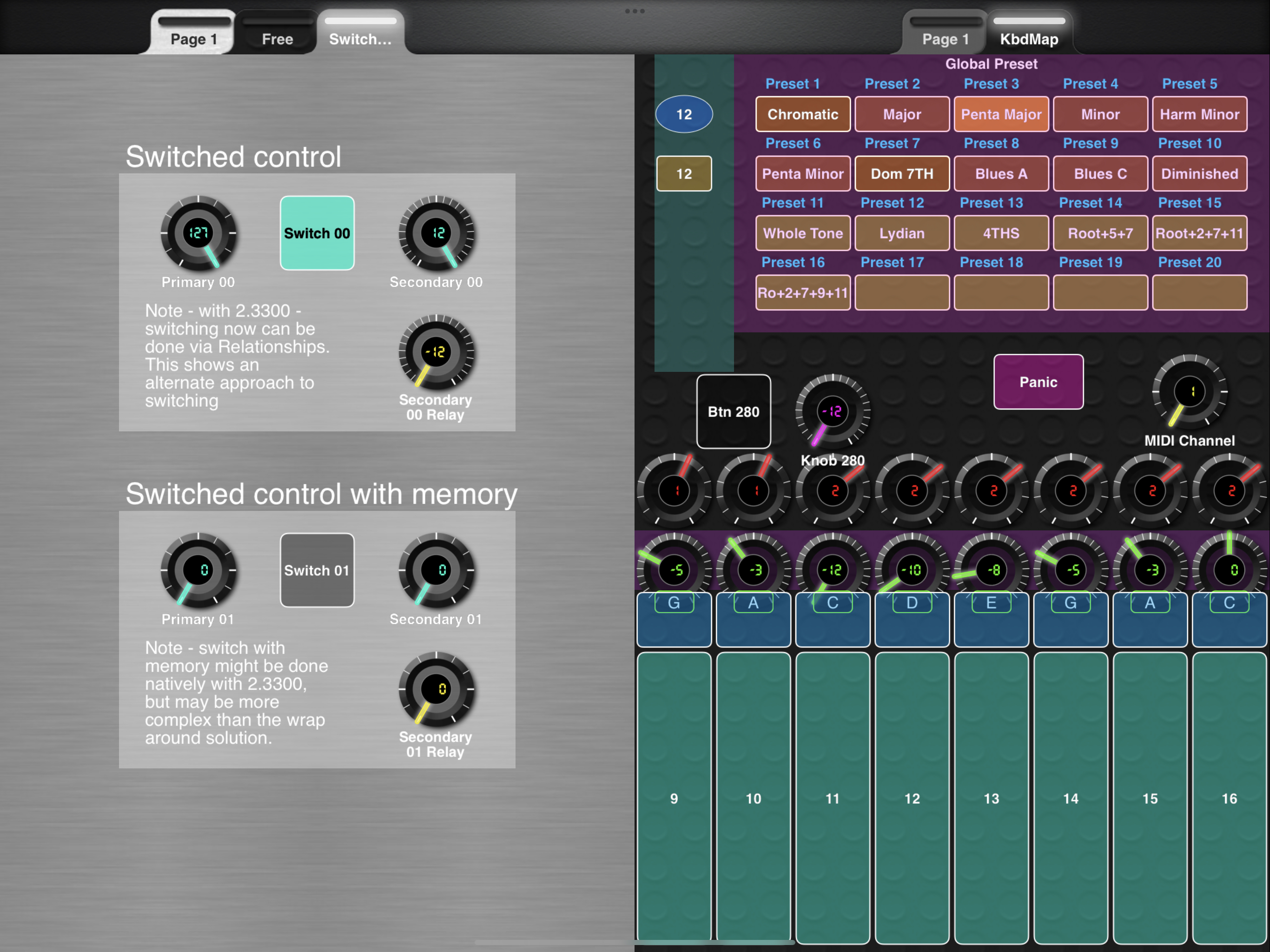Open the right-side Page 1 tab
The image size is (1270, 952).
(x=945, y=32)
